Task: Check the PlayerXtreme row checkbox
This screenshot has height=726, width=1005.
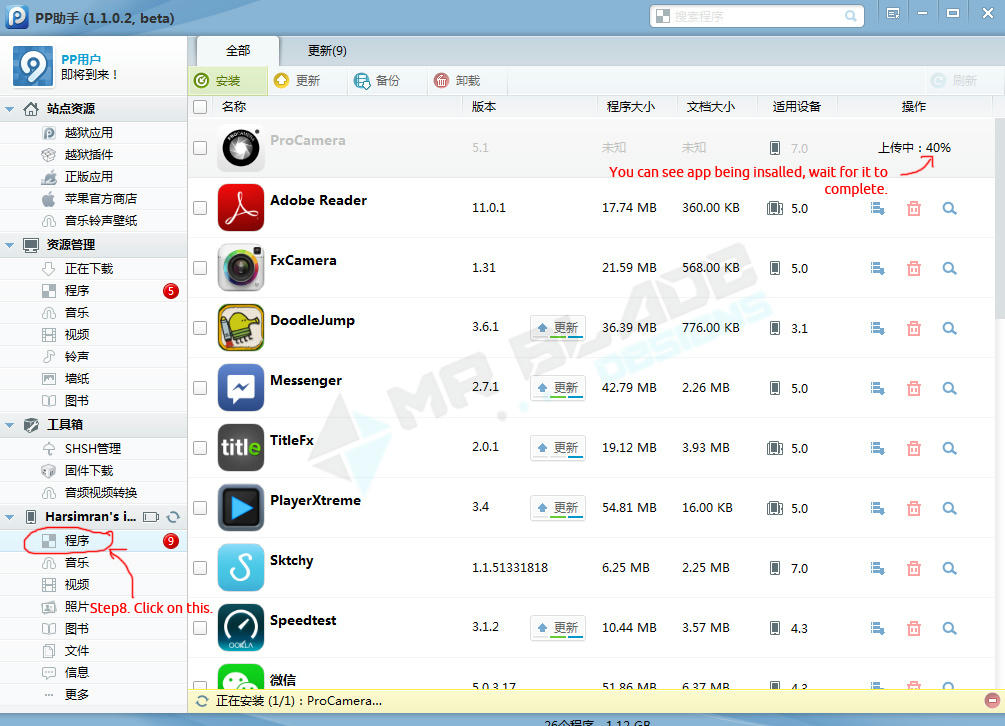Action: (200, 507)
